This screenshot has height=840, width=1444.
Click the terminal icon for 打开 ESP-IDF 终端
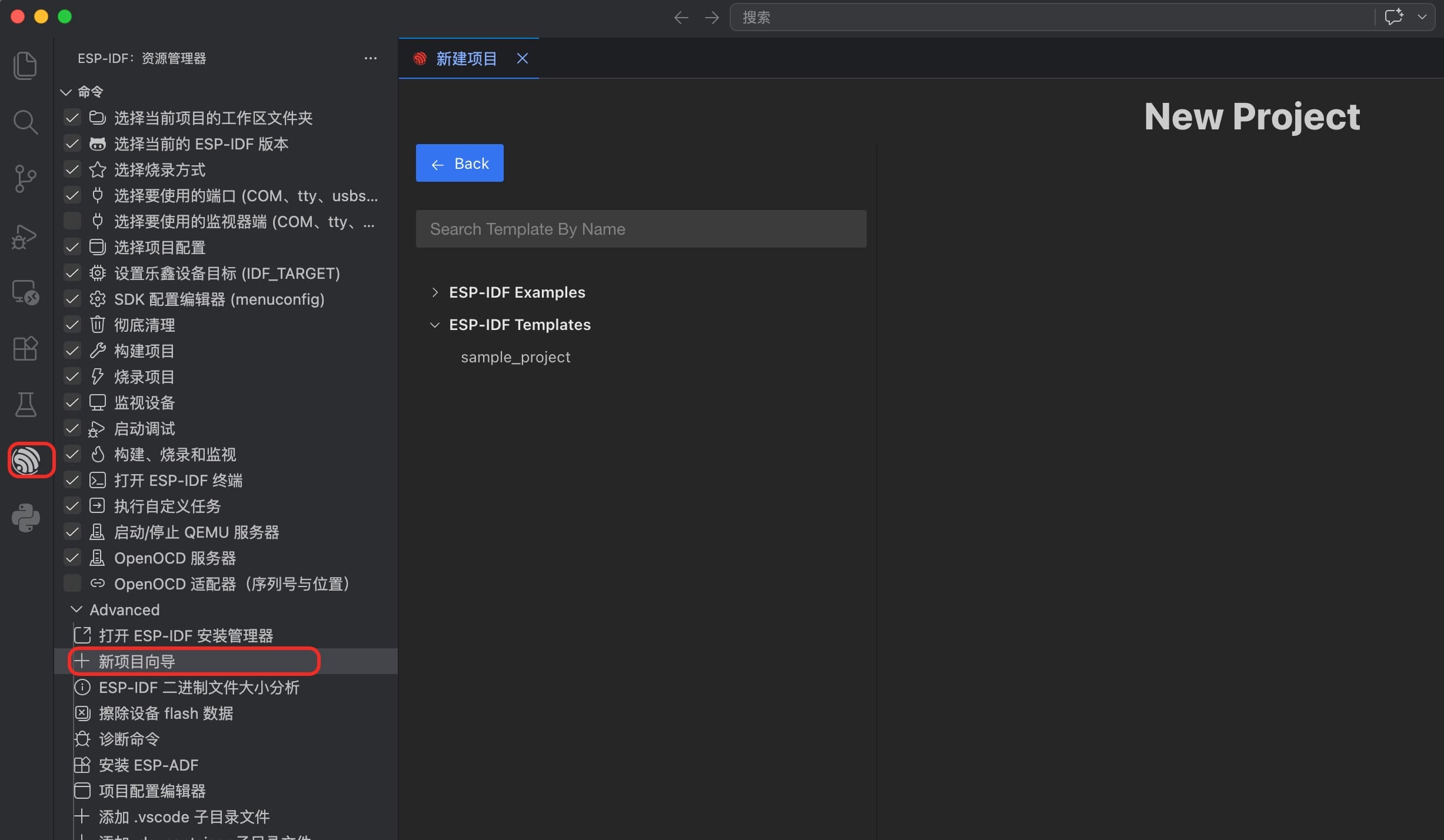point(97,480)
